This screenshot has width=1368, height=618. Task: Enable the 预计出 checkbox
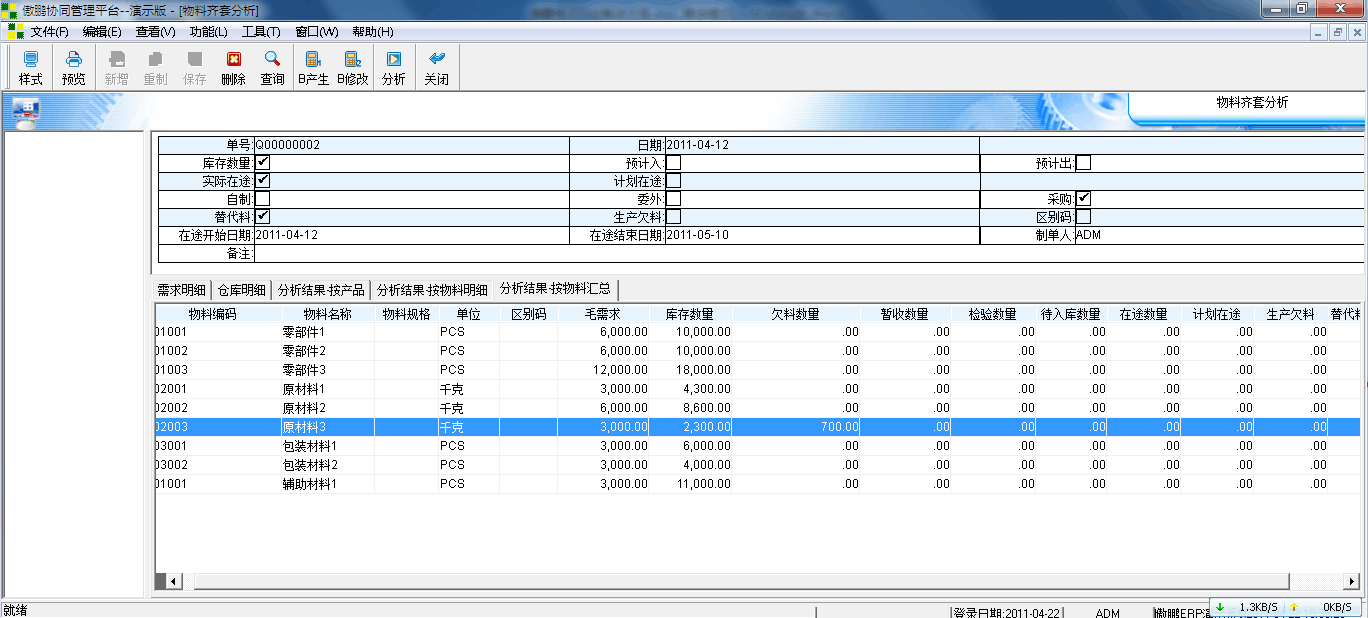click(1083, 162)
